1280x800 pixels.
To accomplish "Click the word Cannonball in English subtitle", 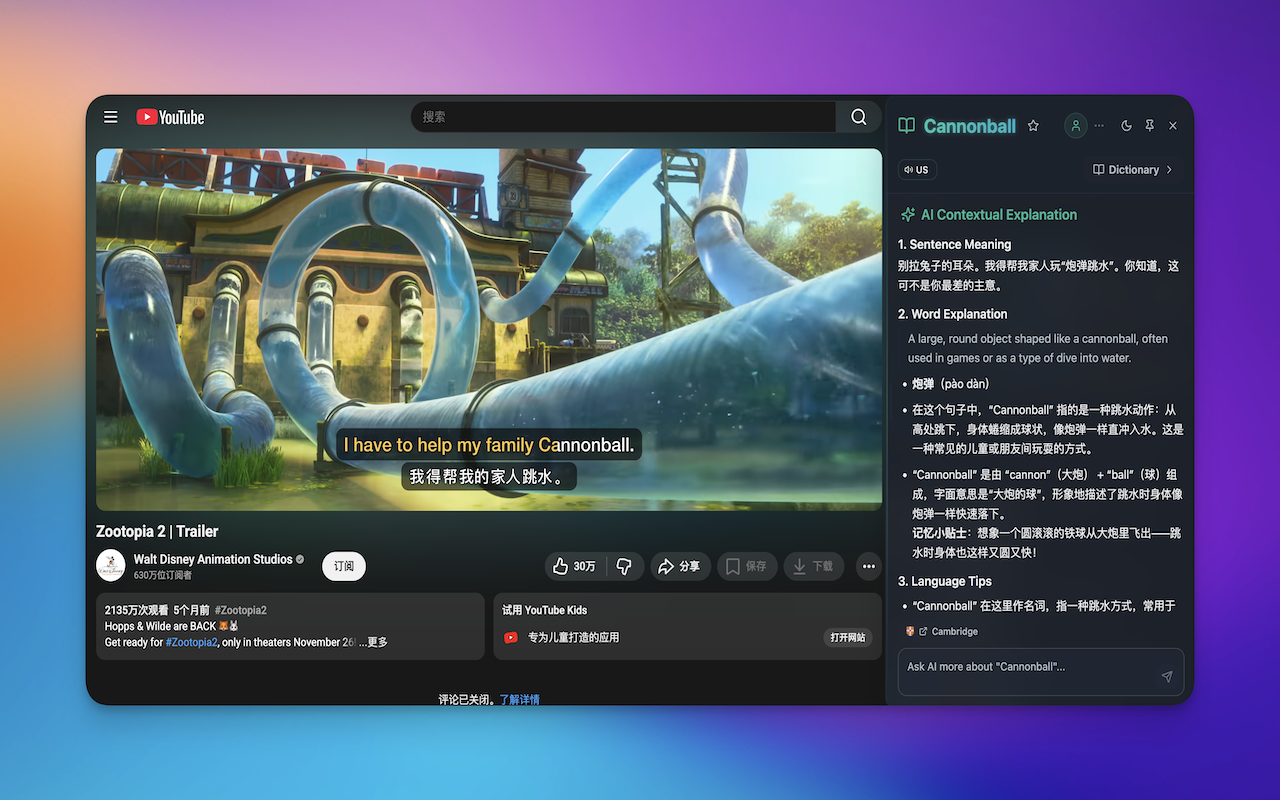I will [x=586, y=445].
